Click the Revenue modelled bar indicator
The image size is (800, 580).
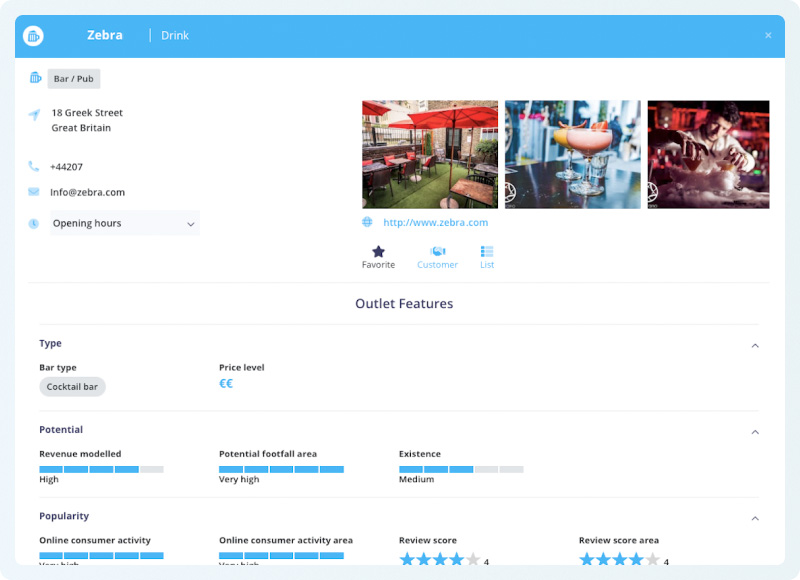pos(102,469)
